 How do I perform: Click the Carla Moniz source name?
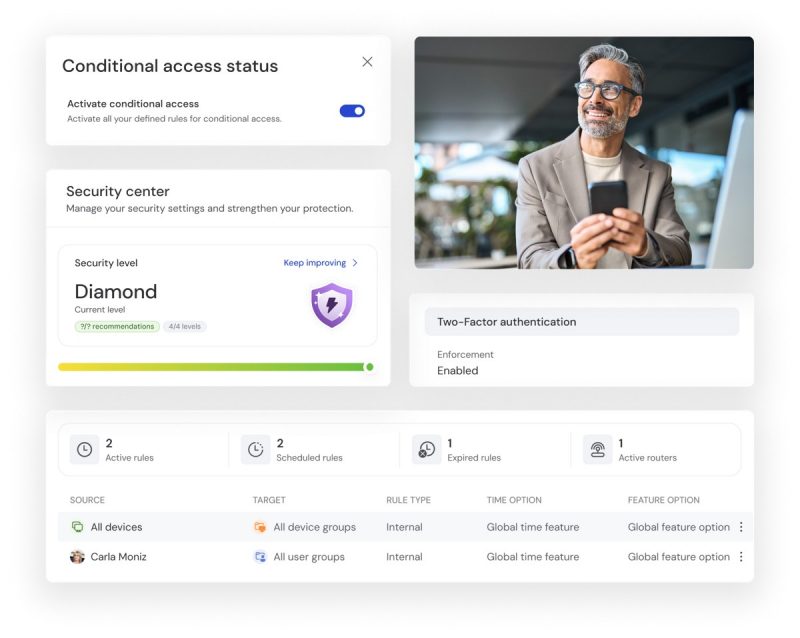point(118,557)
